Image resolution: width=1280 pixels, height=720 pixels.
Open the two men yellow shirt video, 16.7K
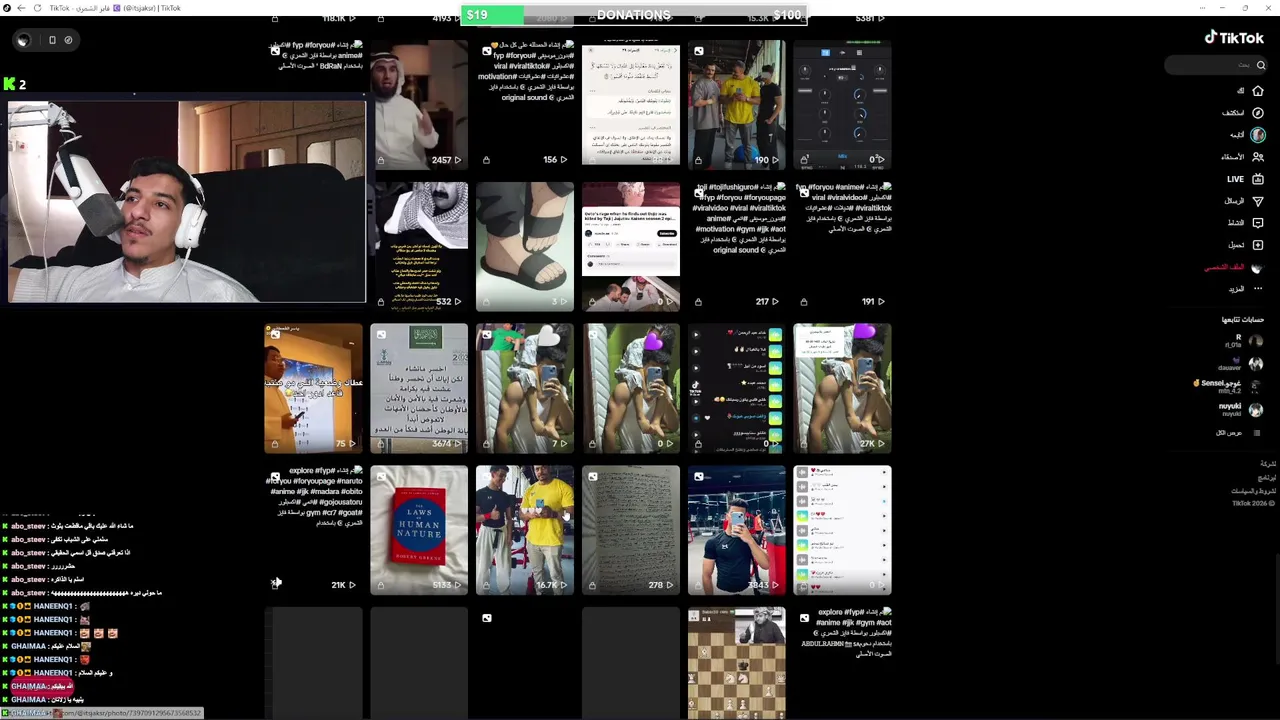[525, 530]
